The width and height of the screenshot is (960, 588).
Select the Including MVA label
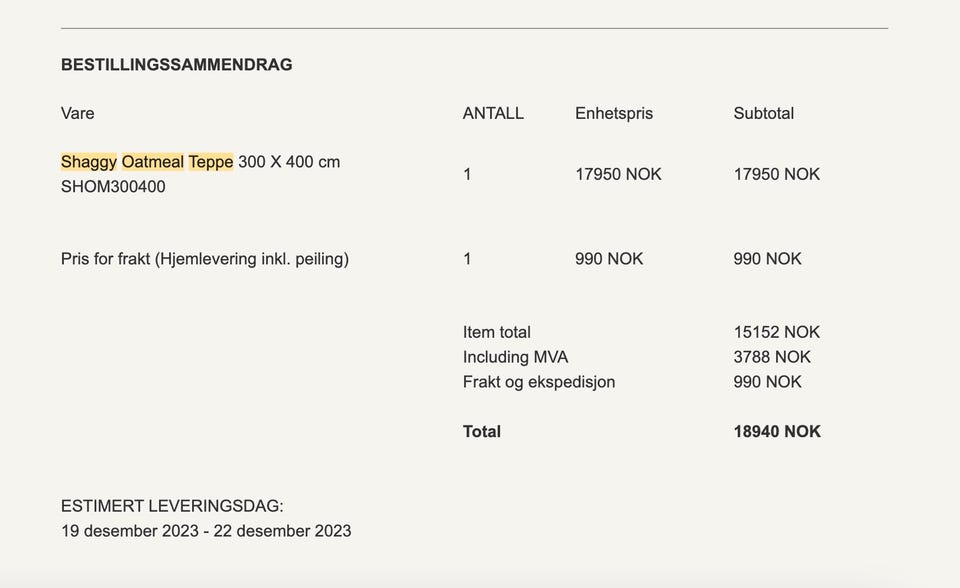515,357
